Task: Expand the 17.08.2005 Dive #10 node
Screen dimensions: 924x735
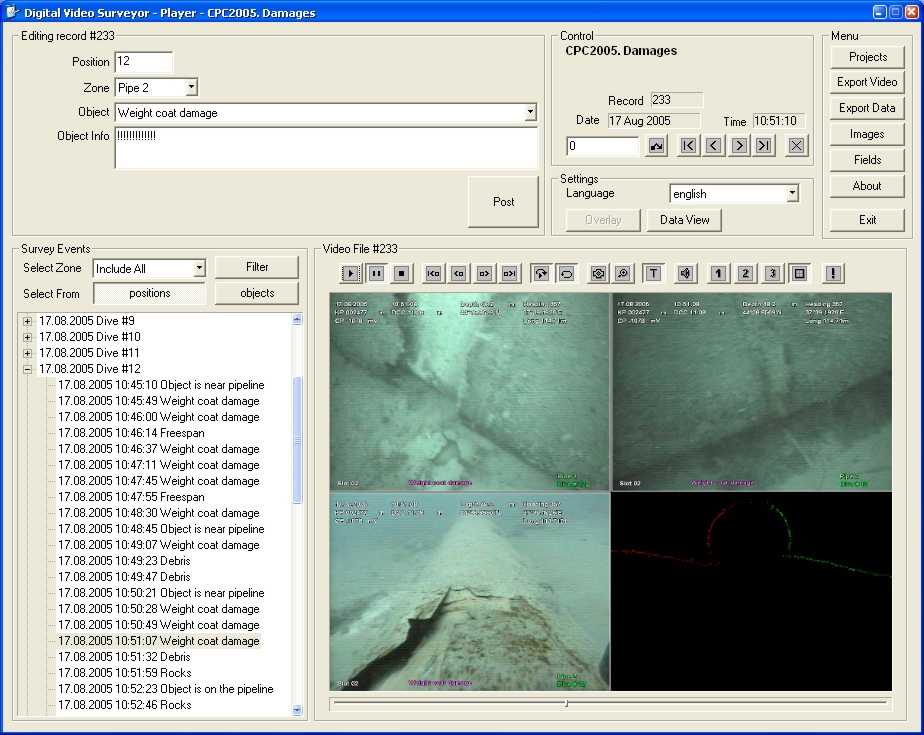Action: point(27,337)
